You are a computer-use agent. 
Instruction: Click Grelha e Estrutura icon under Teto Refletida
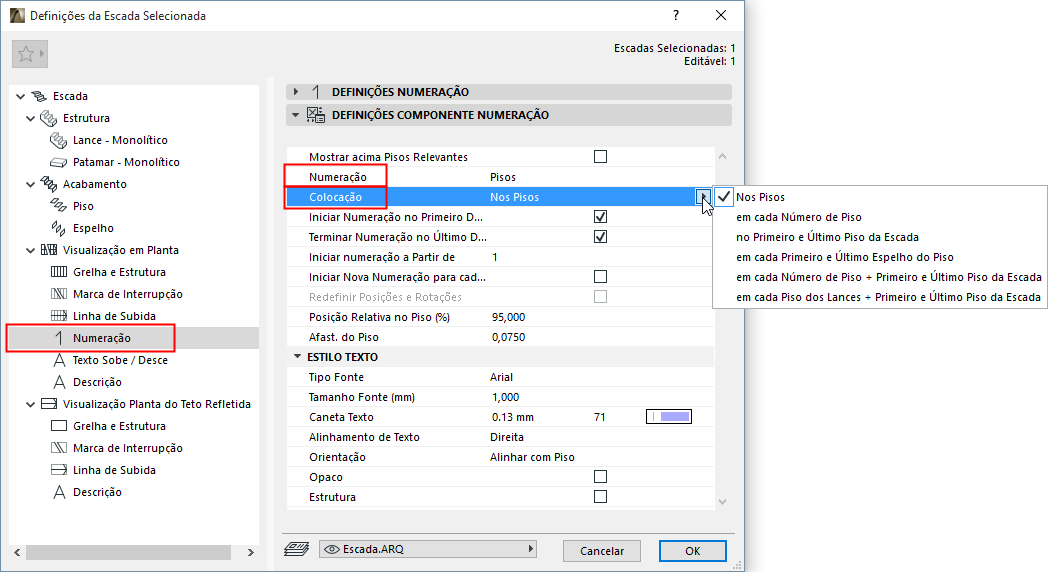coord(59,426)
